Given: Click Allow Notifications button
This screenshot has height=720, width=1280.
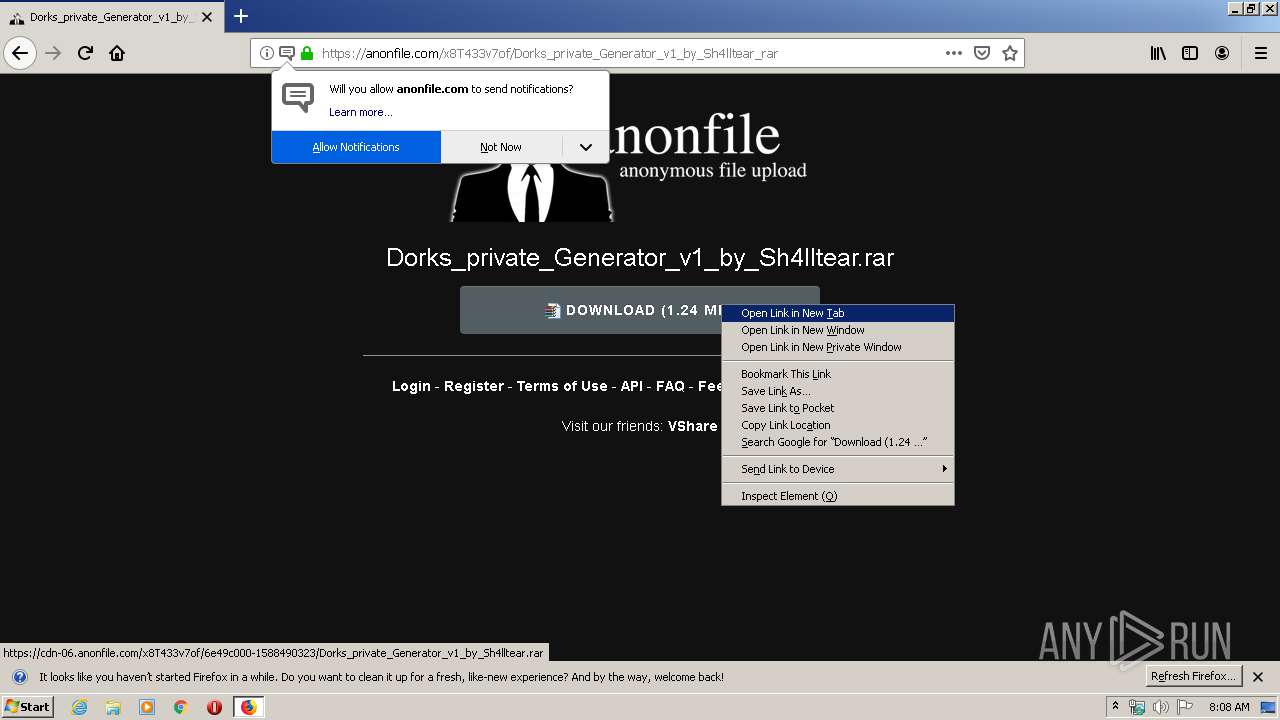Looking at the screenshot, I should click(x=356, y=147).
